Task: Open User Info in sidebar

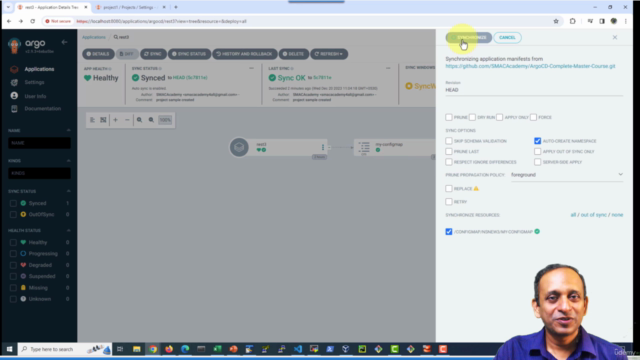Action: tap(35, 96)
